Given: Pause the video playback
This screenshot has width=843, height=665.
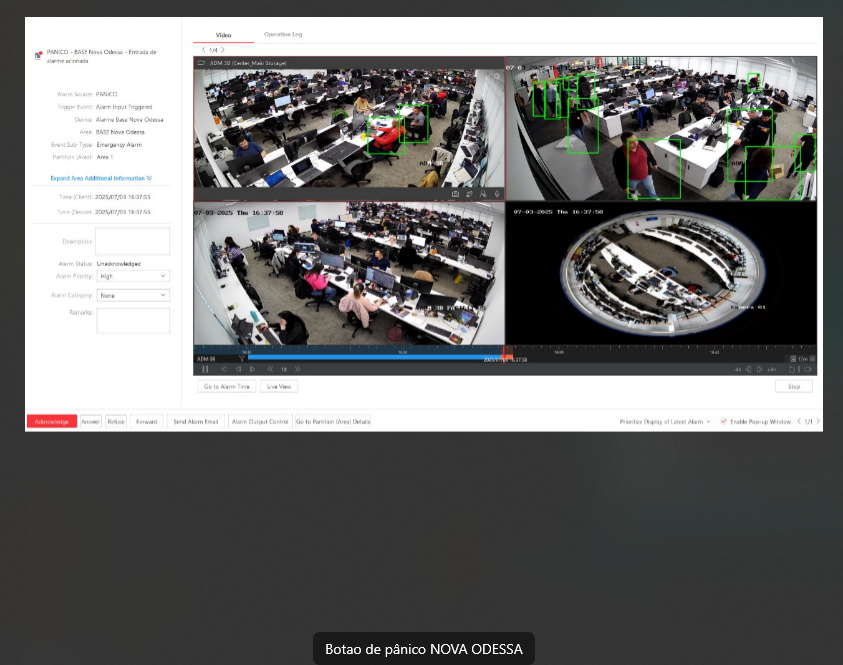Looking at the screenshot, I should (x=205, y=369).
